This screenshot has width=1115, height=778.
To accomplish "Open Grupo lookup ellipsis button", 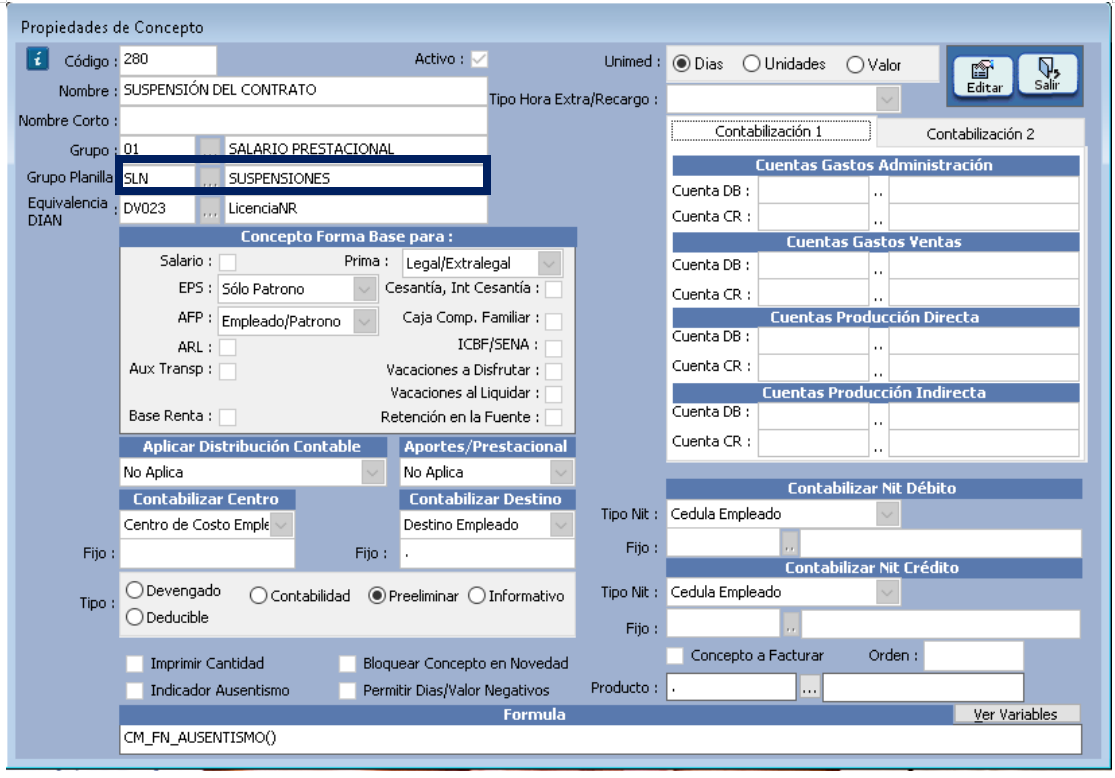I will pos(209,148).
